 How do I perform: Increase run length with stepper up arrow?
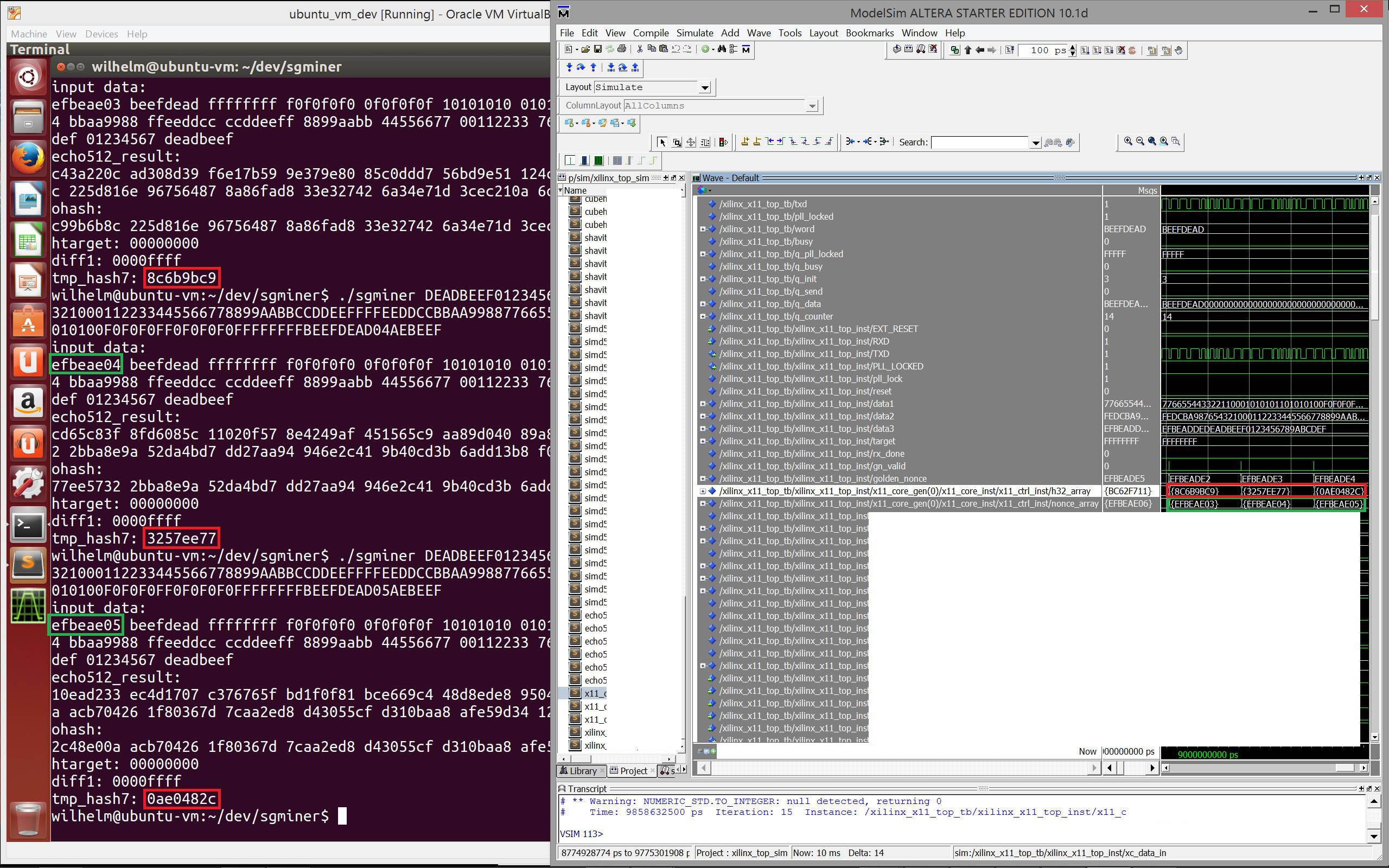click(1073, 47)
